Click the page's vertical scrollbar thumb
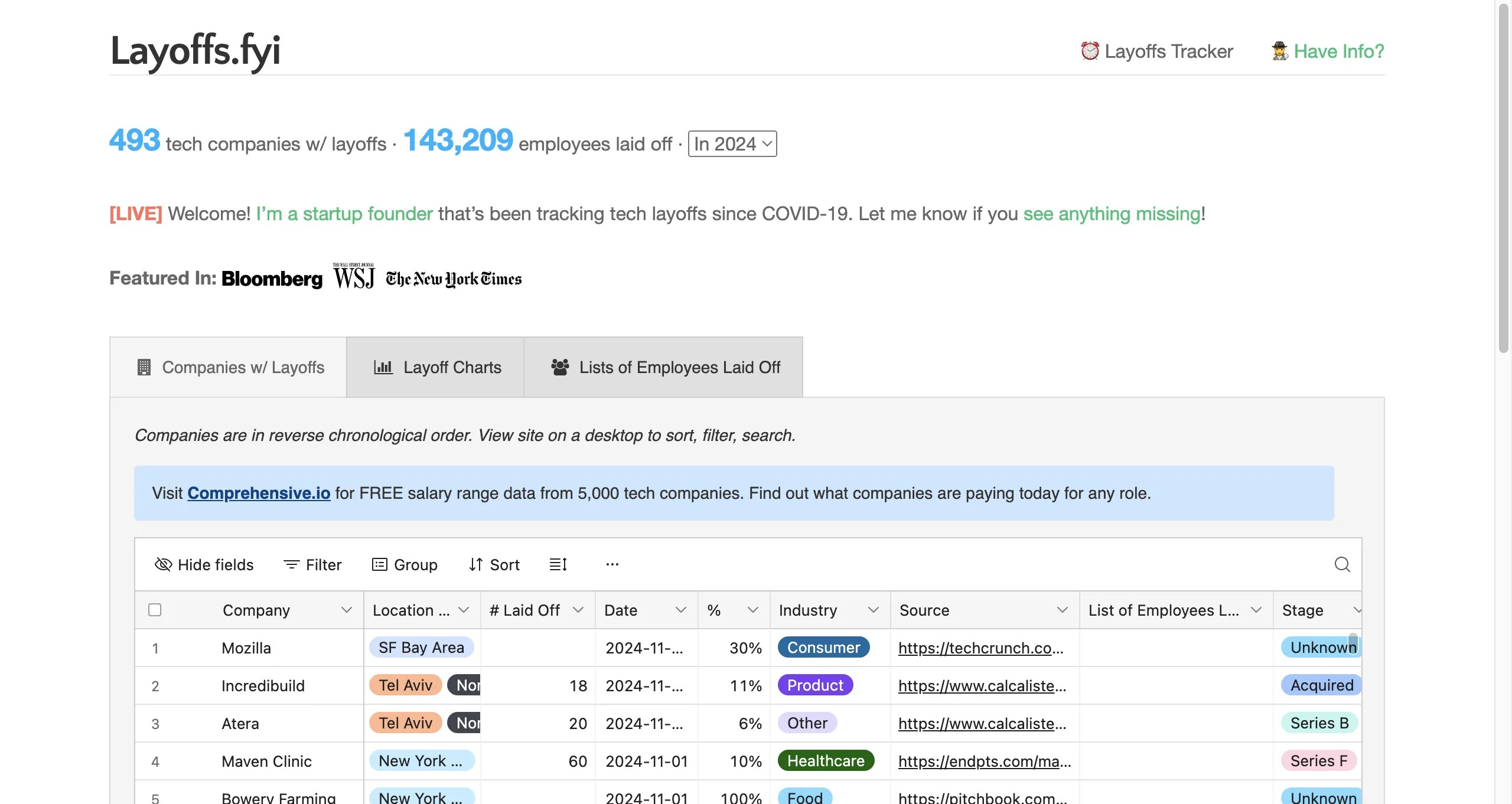The image size is (1512, 804). pyautogui.click(x=1503, y=177)
